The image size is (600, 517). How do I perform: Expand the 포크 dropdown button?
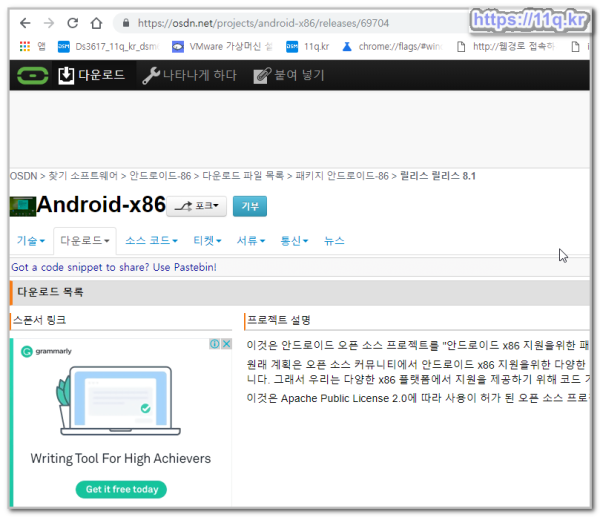coord(197,206)
